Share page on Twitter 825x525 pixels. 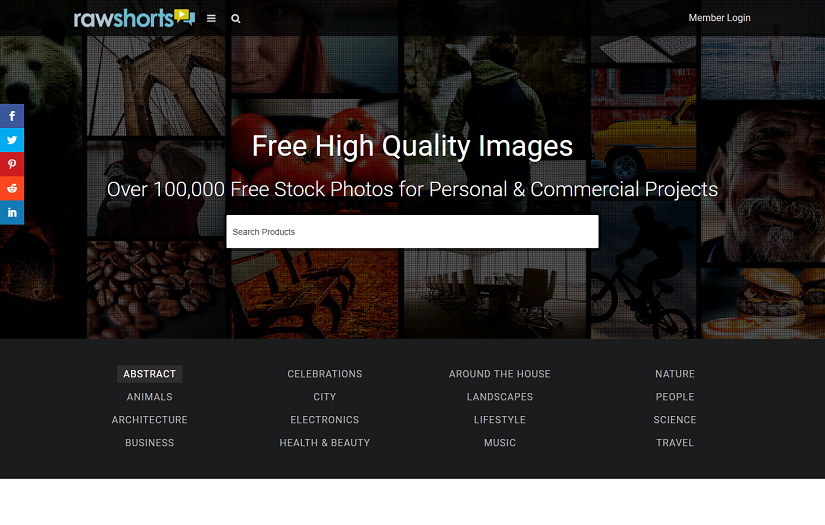[x=12, y=140]
